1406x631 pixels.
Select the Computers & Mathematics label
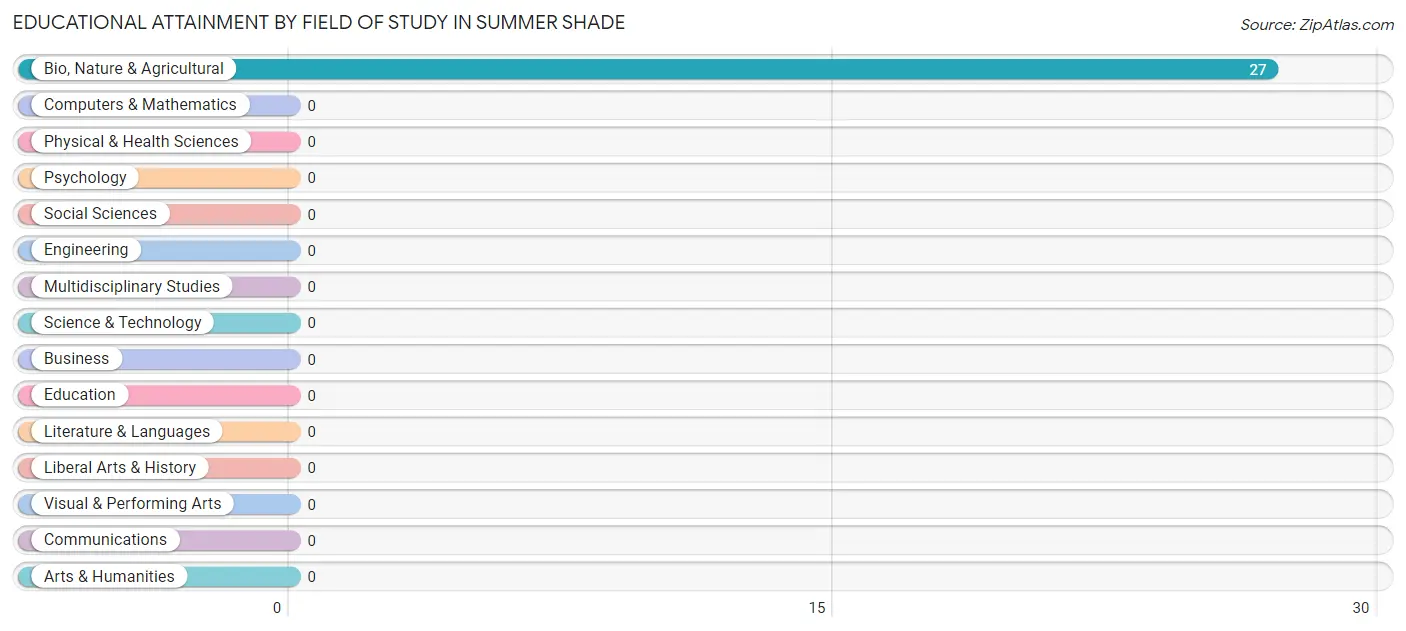[x=140, y=105]
